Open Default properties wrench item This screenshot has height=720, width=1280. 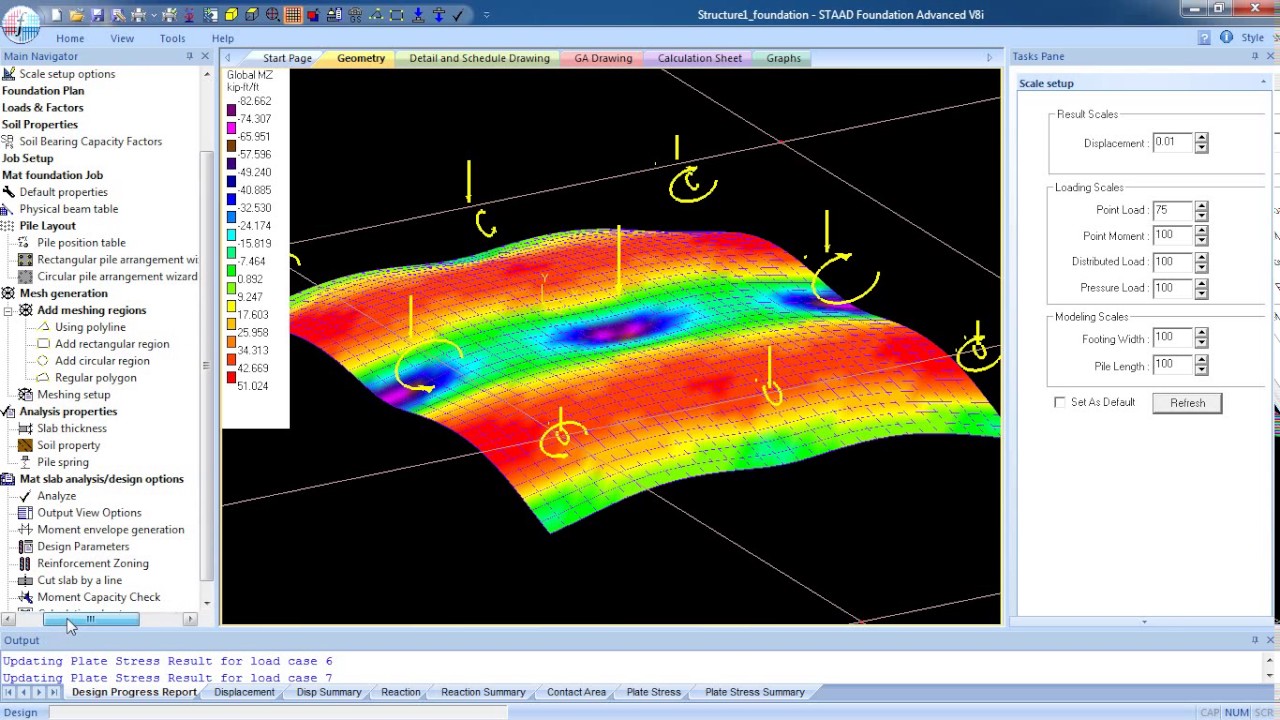[x=63, y=192]
